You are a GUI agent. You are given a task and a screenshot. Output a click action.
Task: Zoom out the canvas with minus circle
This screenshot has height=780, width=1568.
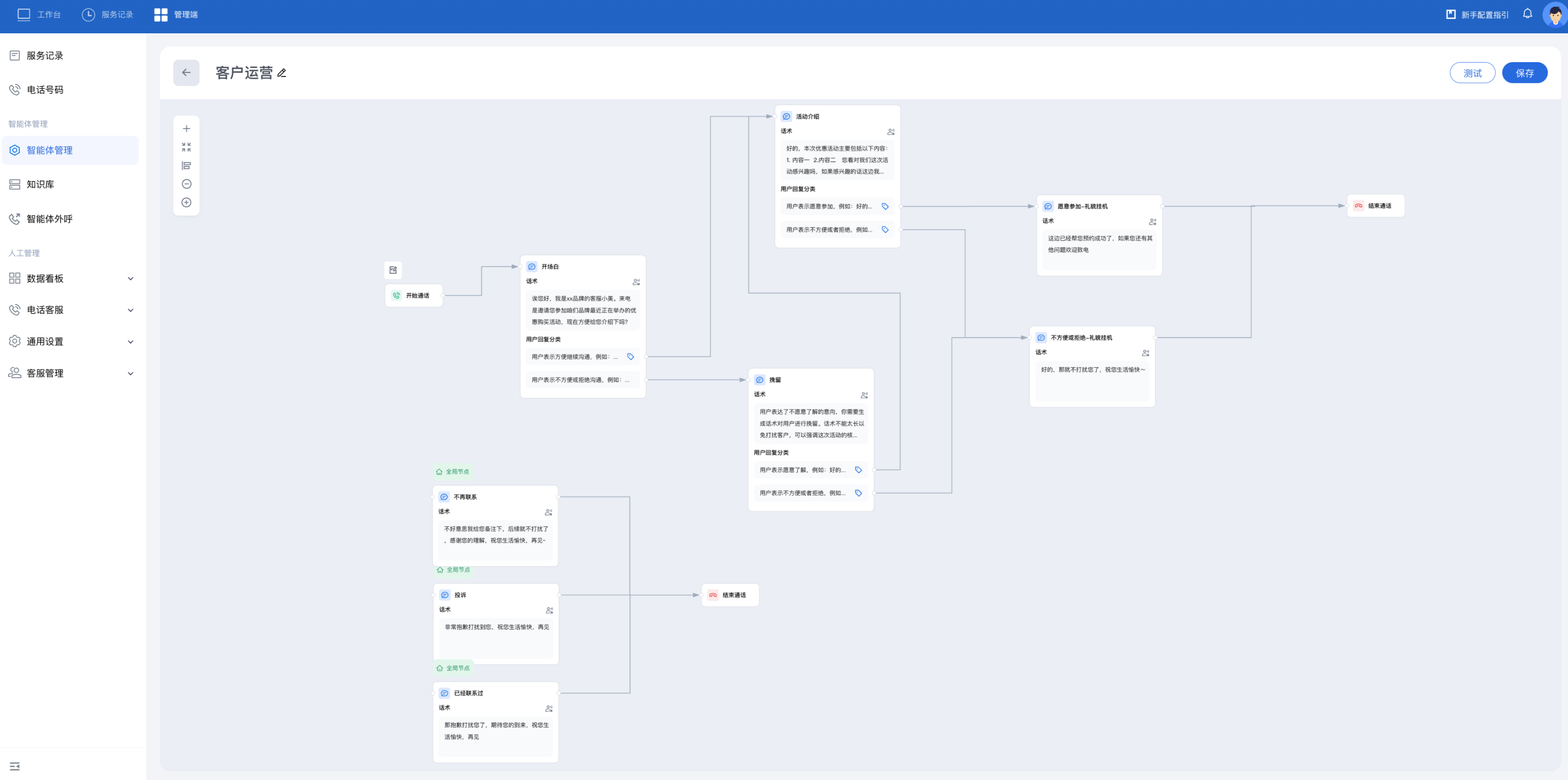tap(186, 184)
